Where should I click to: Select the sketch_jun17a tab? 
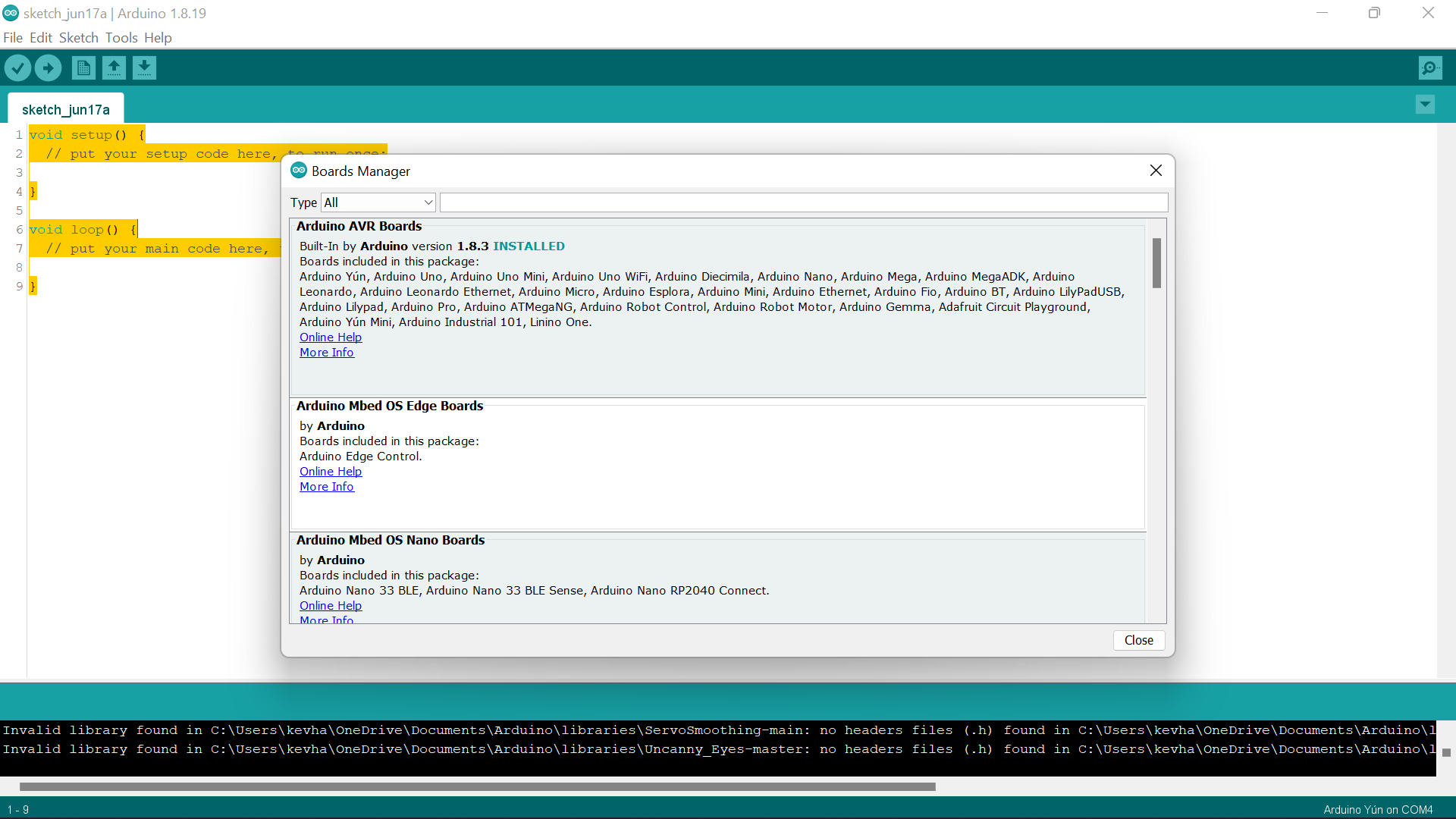pyautogui.click(x=66, y=110)
